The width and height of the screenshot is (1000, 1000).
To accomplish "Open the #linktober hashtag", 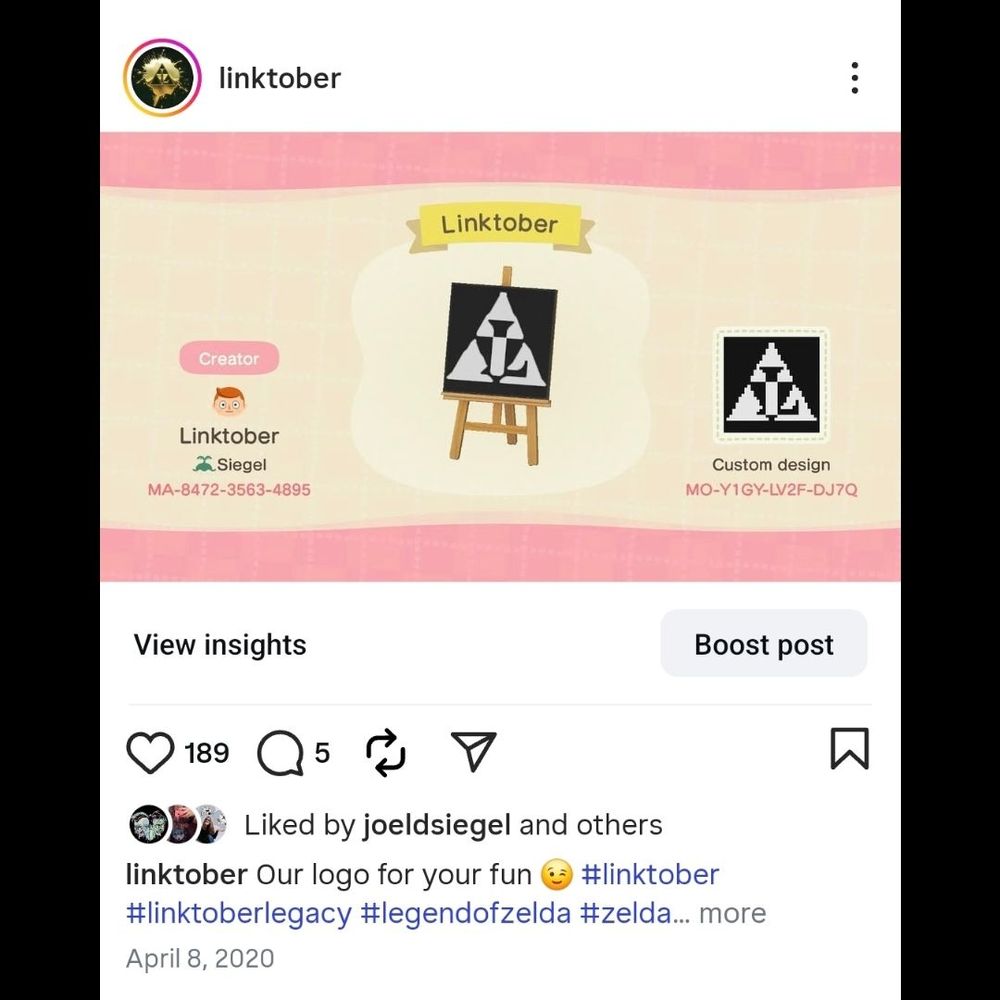I will (650, 874).
